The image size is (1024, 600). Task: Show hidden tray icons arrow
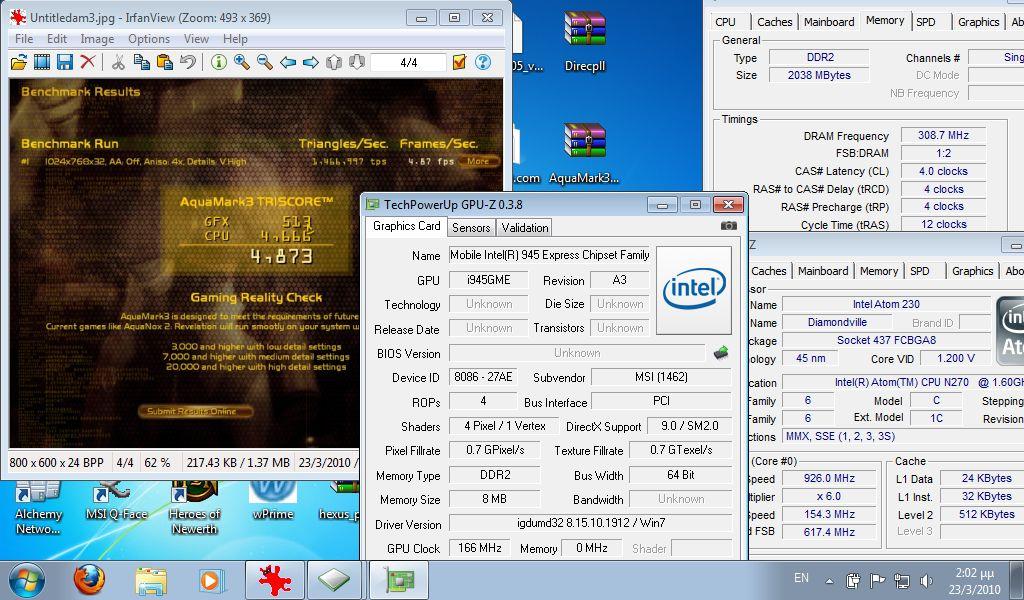829,580
